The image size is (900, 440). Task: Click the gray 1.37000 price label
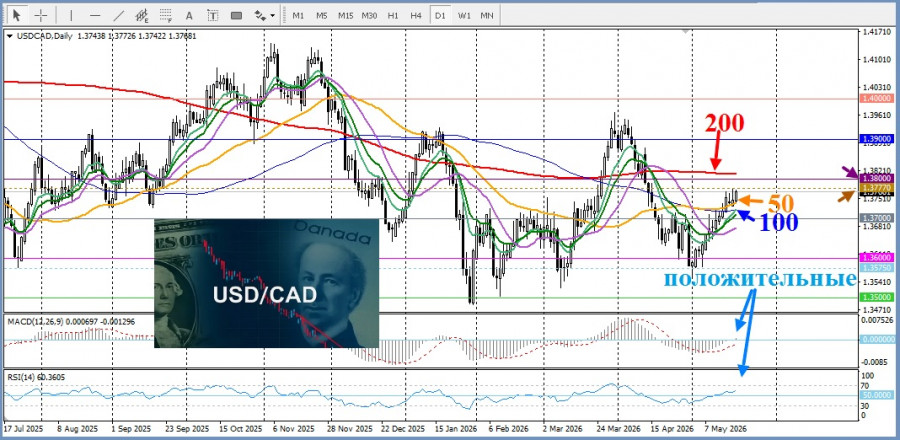tap(877, 219)
